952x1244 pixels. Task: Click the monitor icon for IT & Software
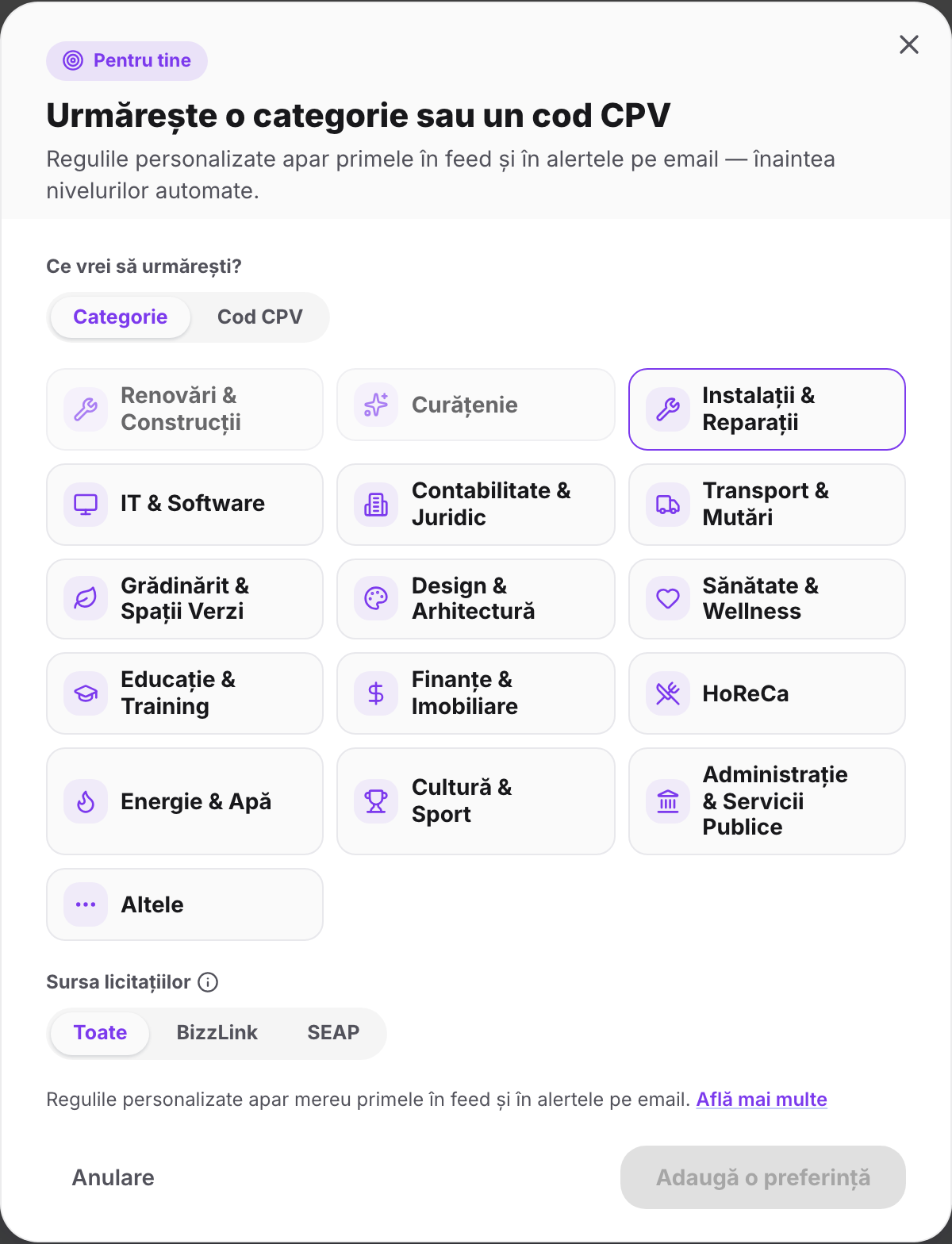click(86, 505)
